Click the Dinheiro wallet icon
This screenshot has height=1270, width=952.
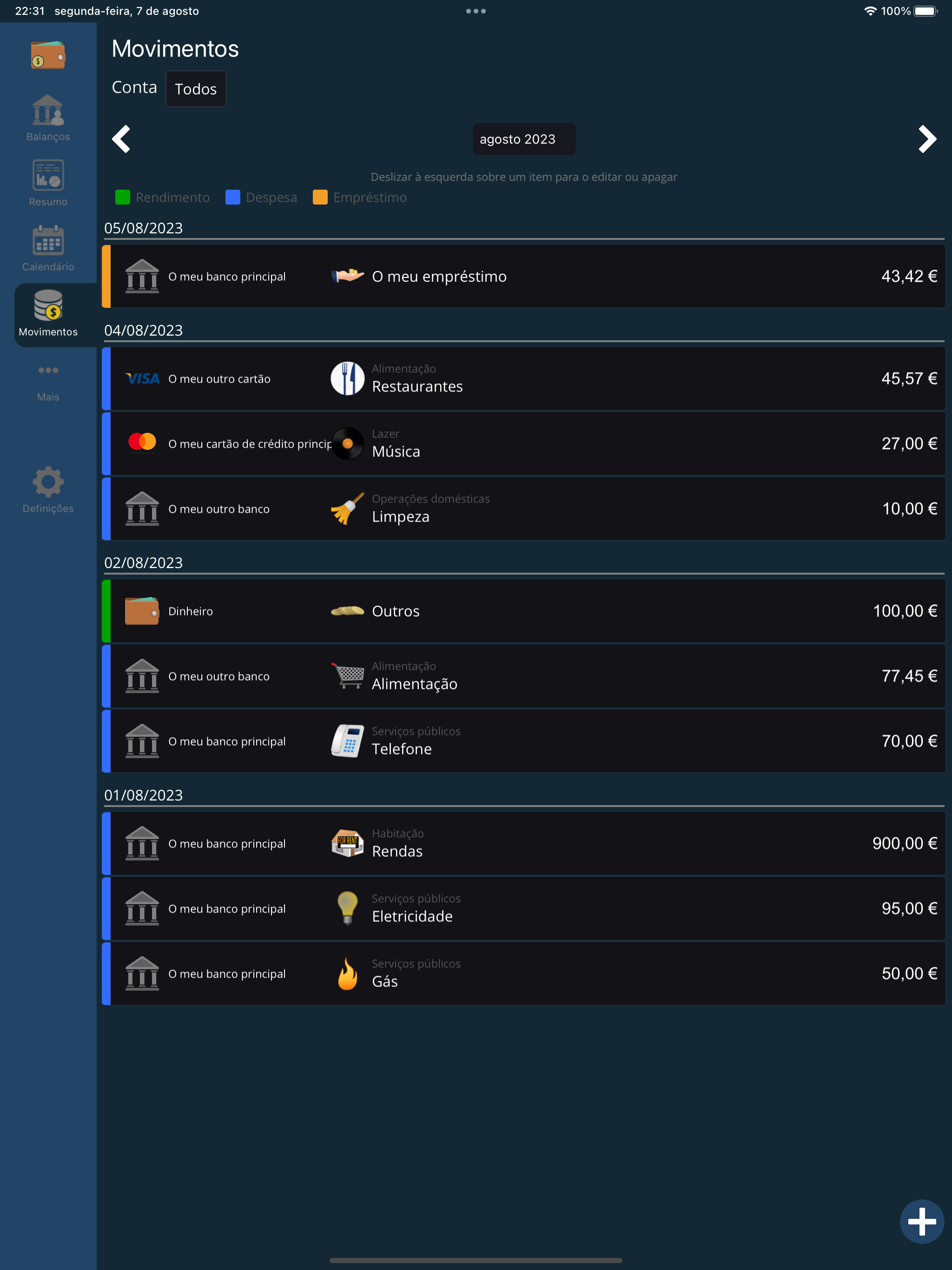(x=142, y=611)
